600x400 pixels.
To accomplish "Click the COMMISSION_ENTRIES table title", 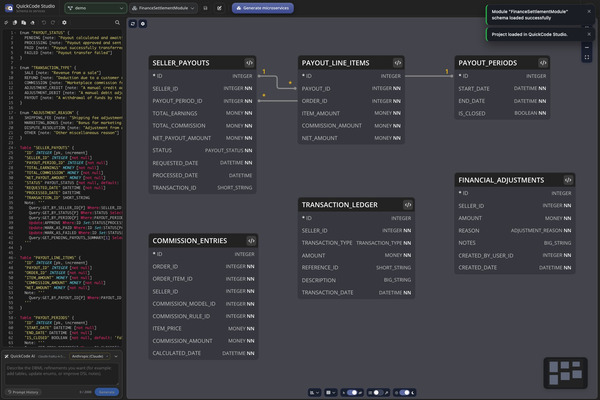I will click(190, 241).
